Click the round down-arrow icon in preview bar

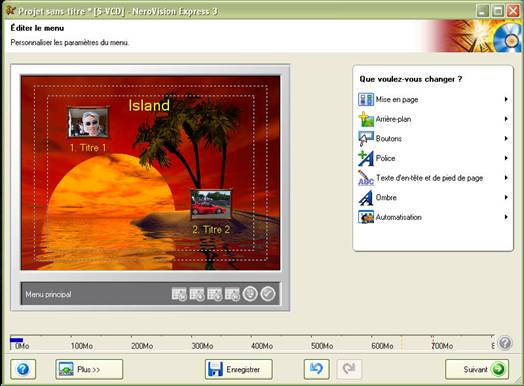250,294
